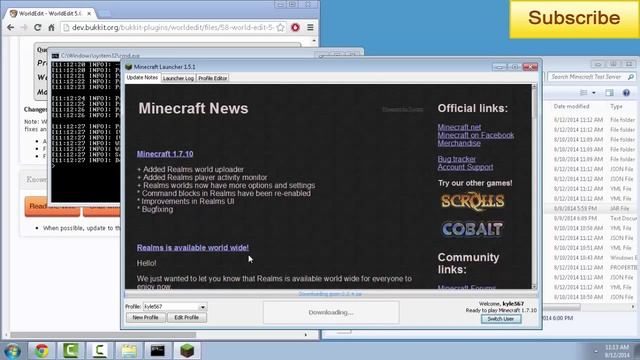Select the WorldEdit Chrome tab
The height and width of the screenshot is (360, 640).
49,13
